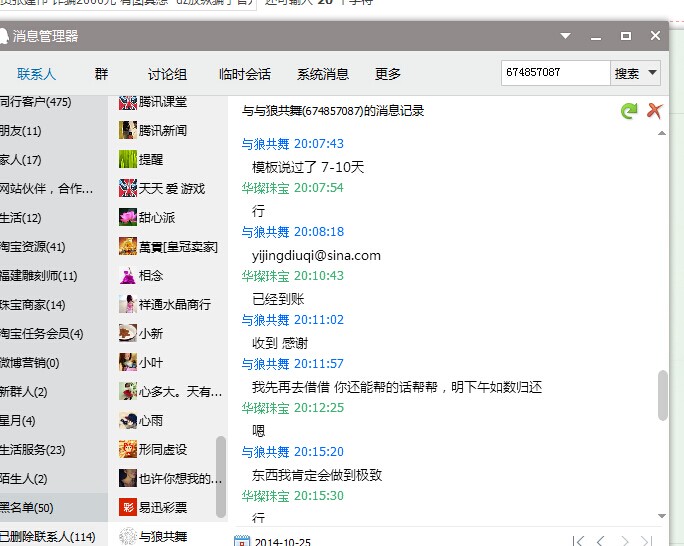Click the contact list scrollbar thumb

click(x=221, y=477)
